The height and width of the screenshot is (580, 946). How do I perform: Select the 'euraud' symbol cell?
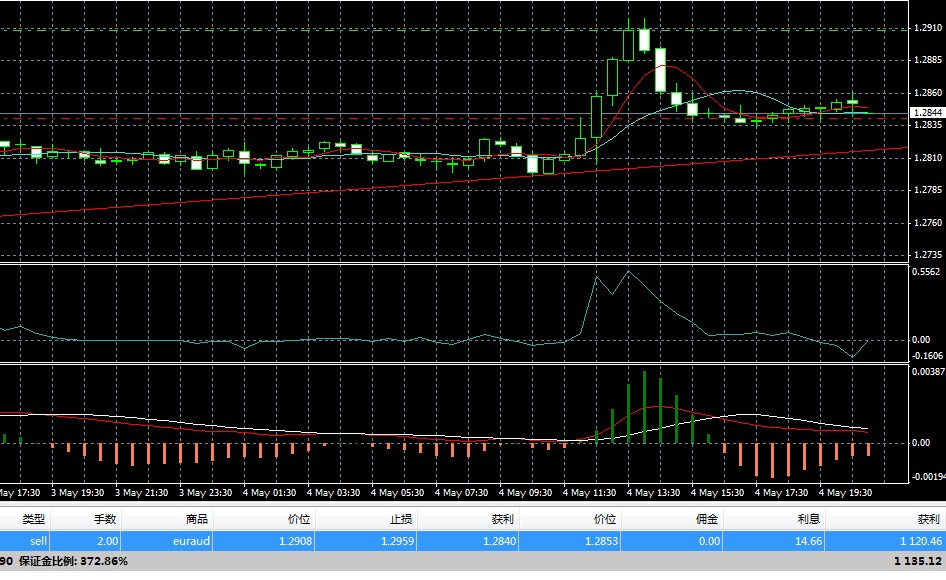[x=191, y=541]
